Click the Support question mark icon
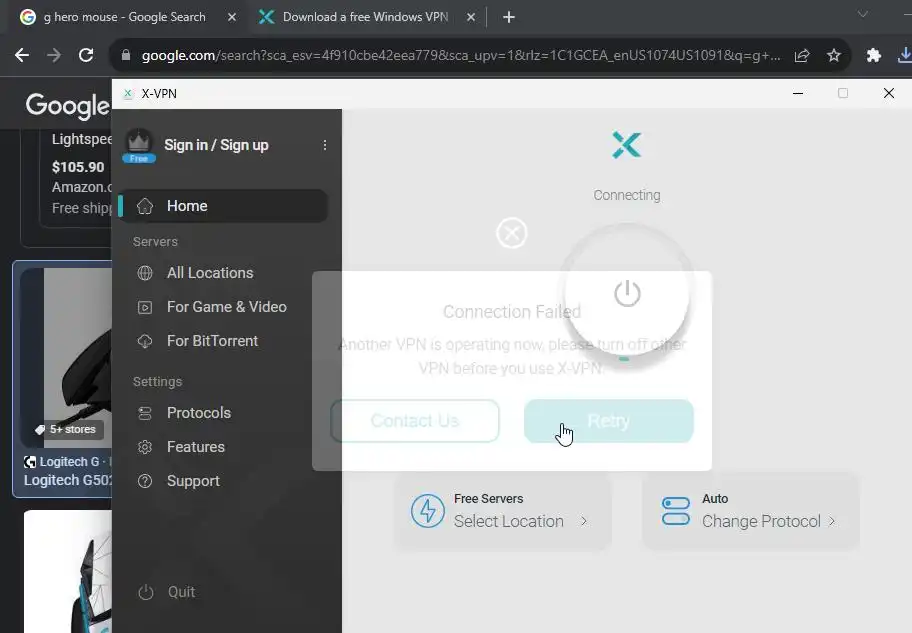The width and height of the screenshot is (912, 633). [145, 481]
